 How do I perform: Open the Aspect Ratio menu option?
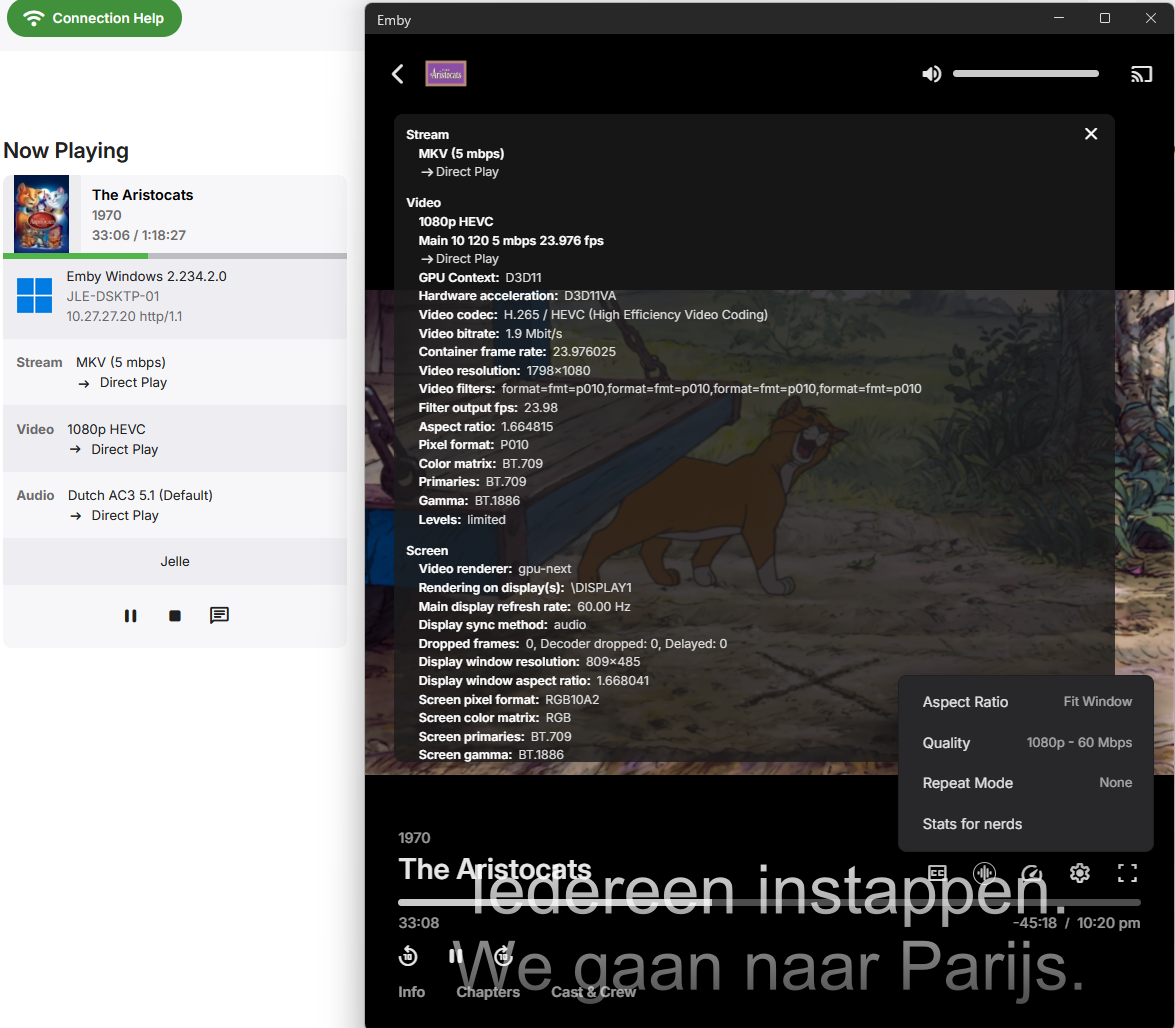point(1027,702)
